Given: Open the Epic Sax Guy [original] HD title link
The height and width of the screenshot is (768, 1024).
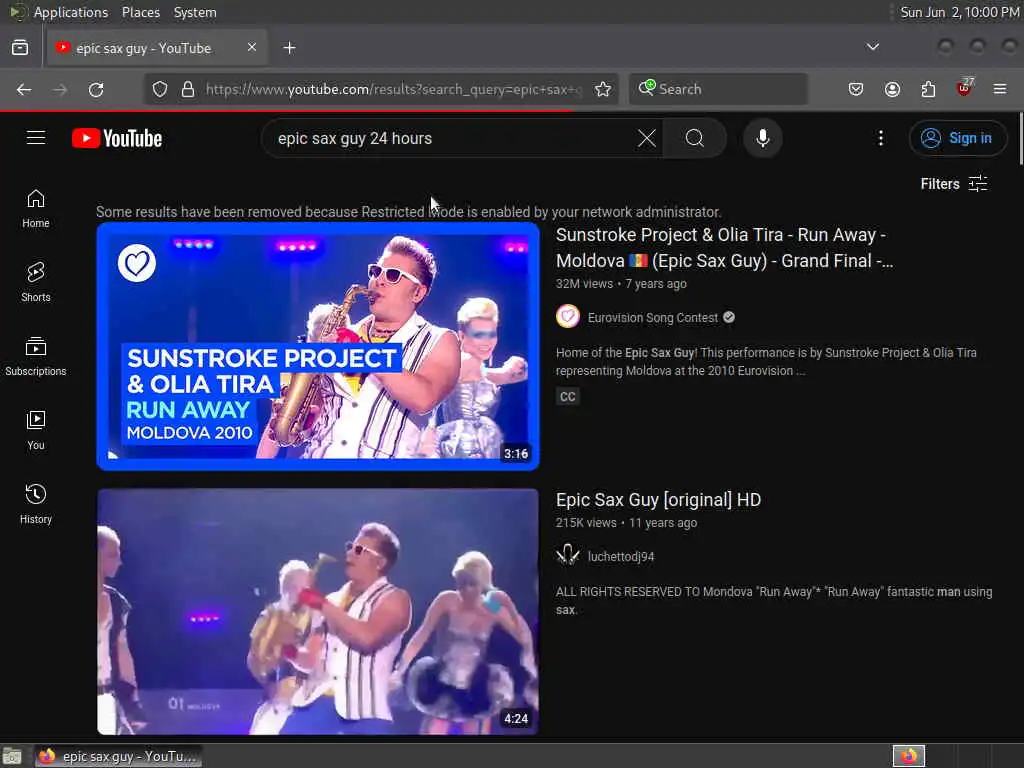Looking at the screenshot, I should point(658,500).
